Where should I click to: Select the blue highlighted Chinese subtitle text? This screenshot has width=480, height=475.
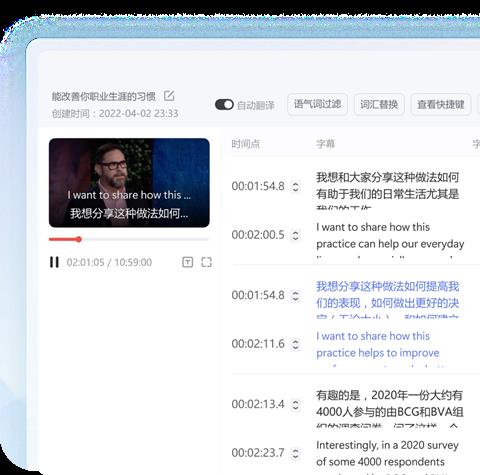point(388,299)
